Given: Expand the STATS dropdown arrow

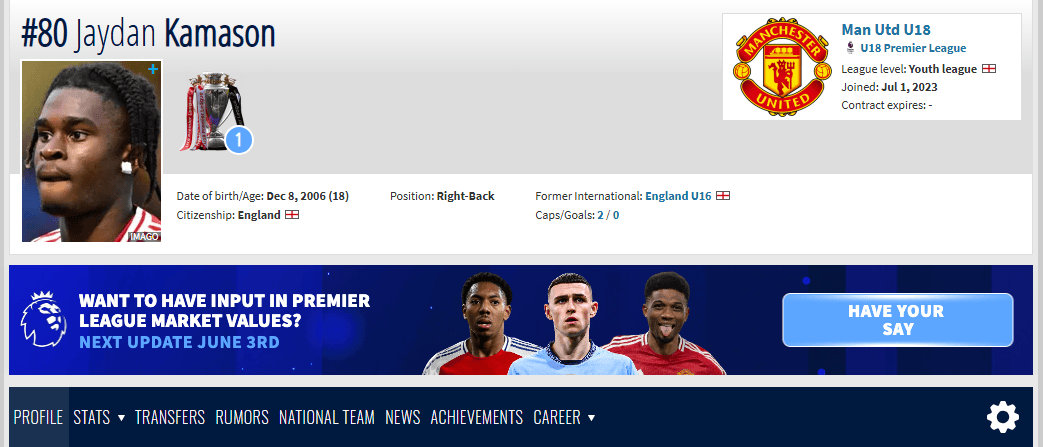Looking at the screenshot, I should [121, 418].
